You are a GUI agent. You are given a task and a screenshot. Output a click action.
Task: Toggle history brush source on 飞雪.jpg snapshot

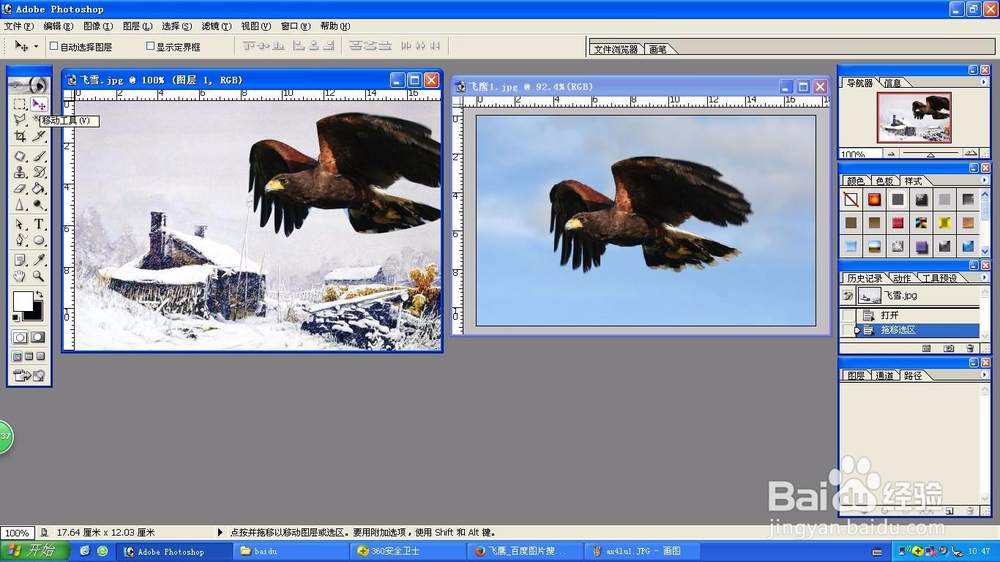point(848,295)
